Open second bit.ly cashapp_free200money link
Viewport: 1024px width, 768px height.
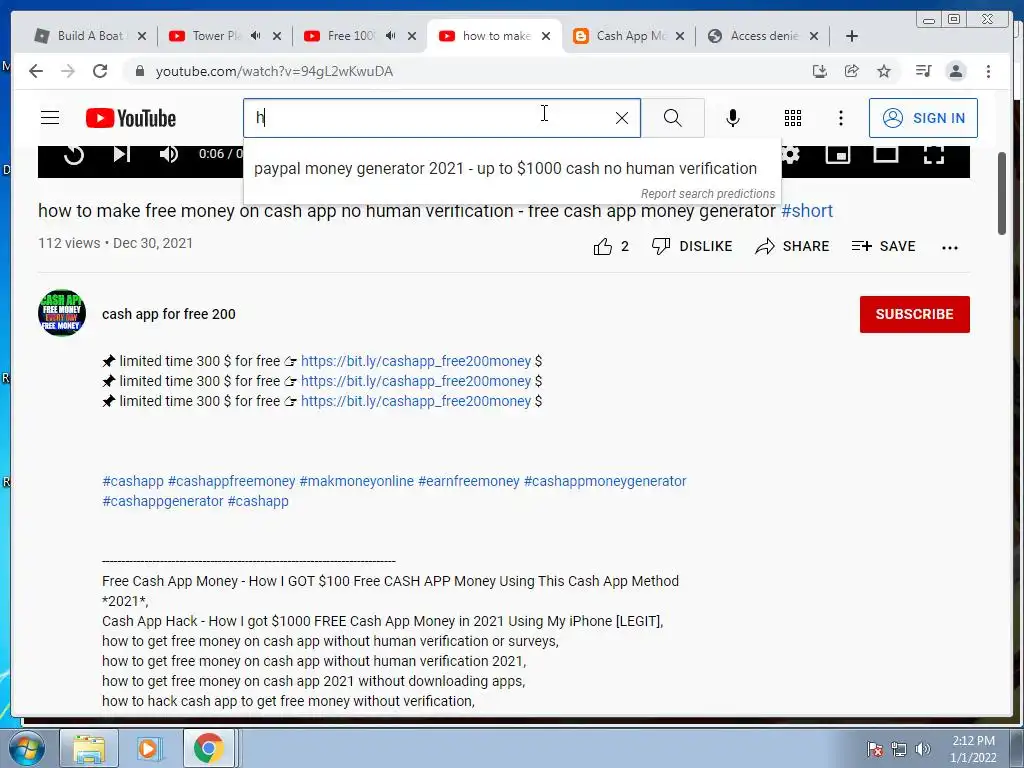pyautogui.click(x=416, y=381)
